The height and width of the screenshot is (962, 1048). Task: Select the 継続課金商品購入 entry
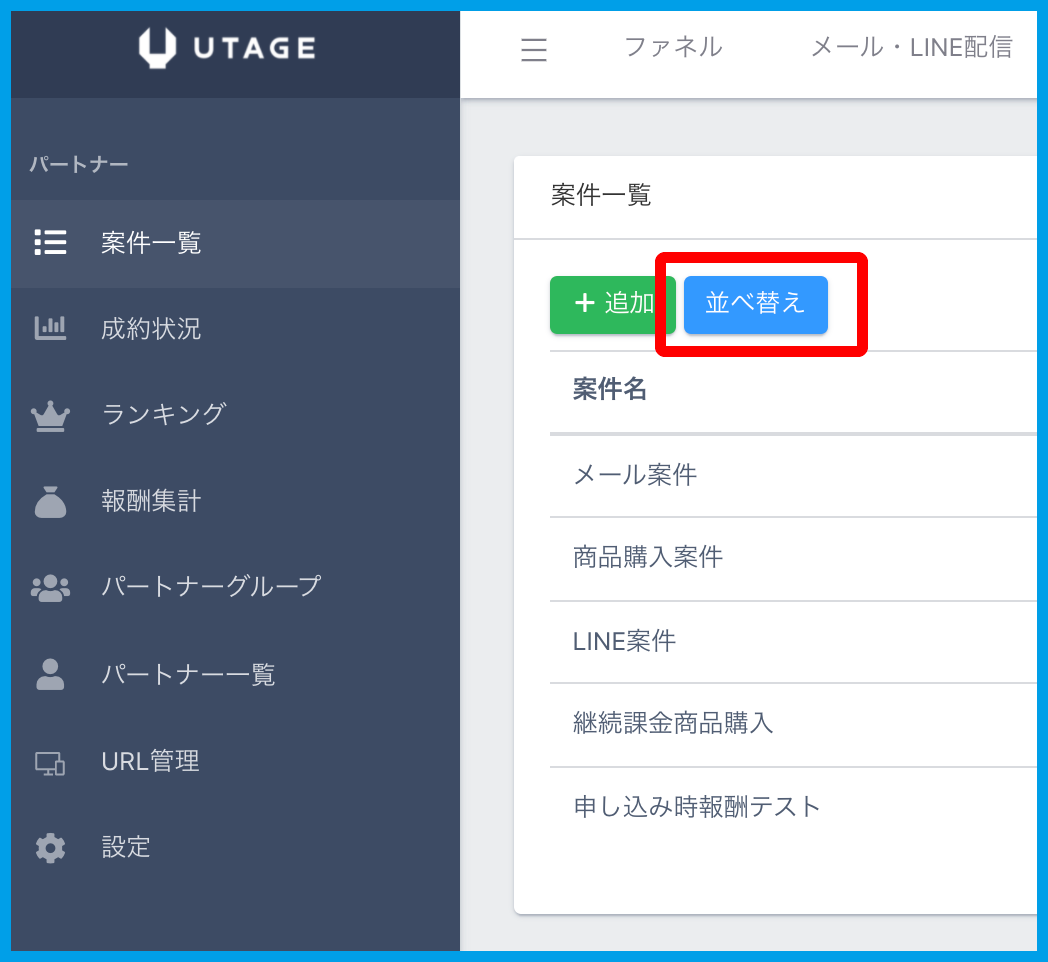pyautogui.click(x=673, y=723)
